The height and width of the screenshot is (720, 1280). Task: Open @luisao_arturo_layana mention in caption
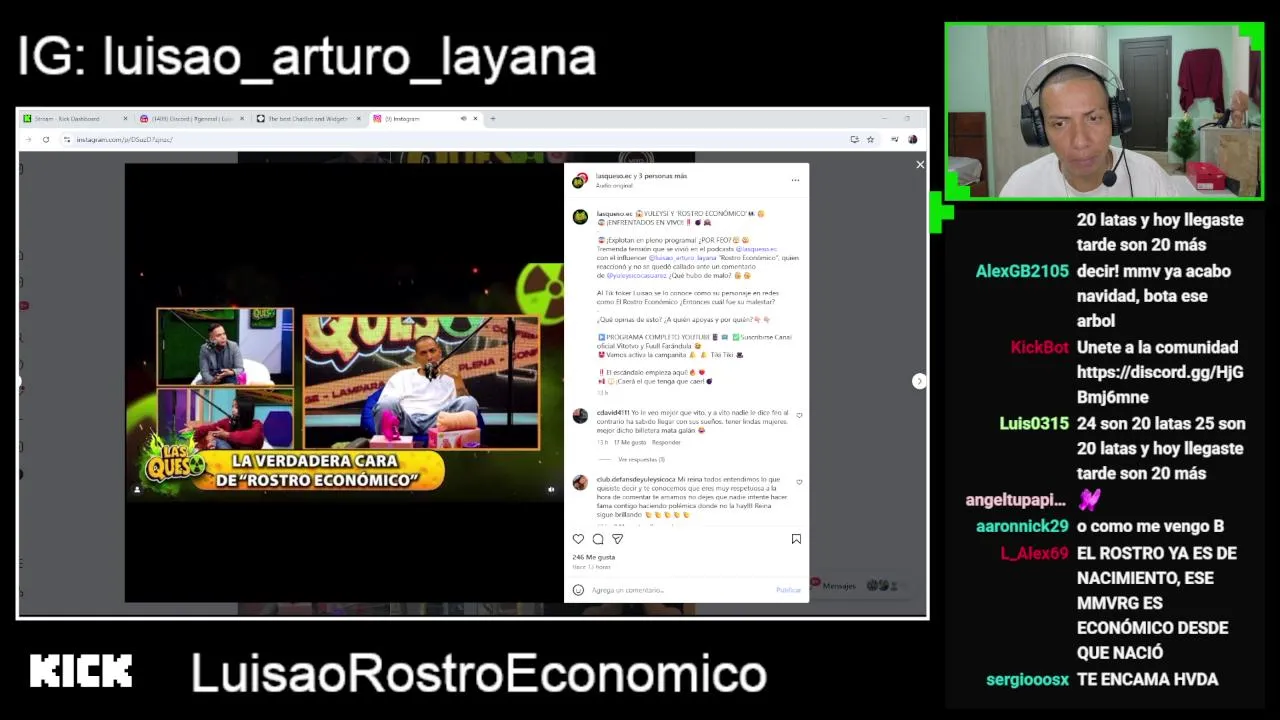[x=683, y=258]
